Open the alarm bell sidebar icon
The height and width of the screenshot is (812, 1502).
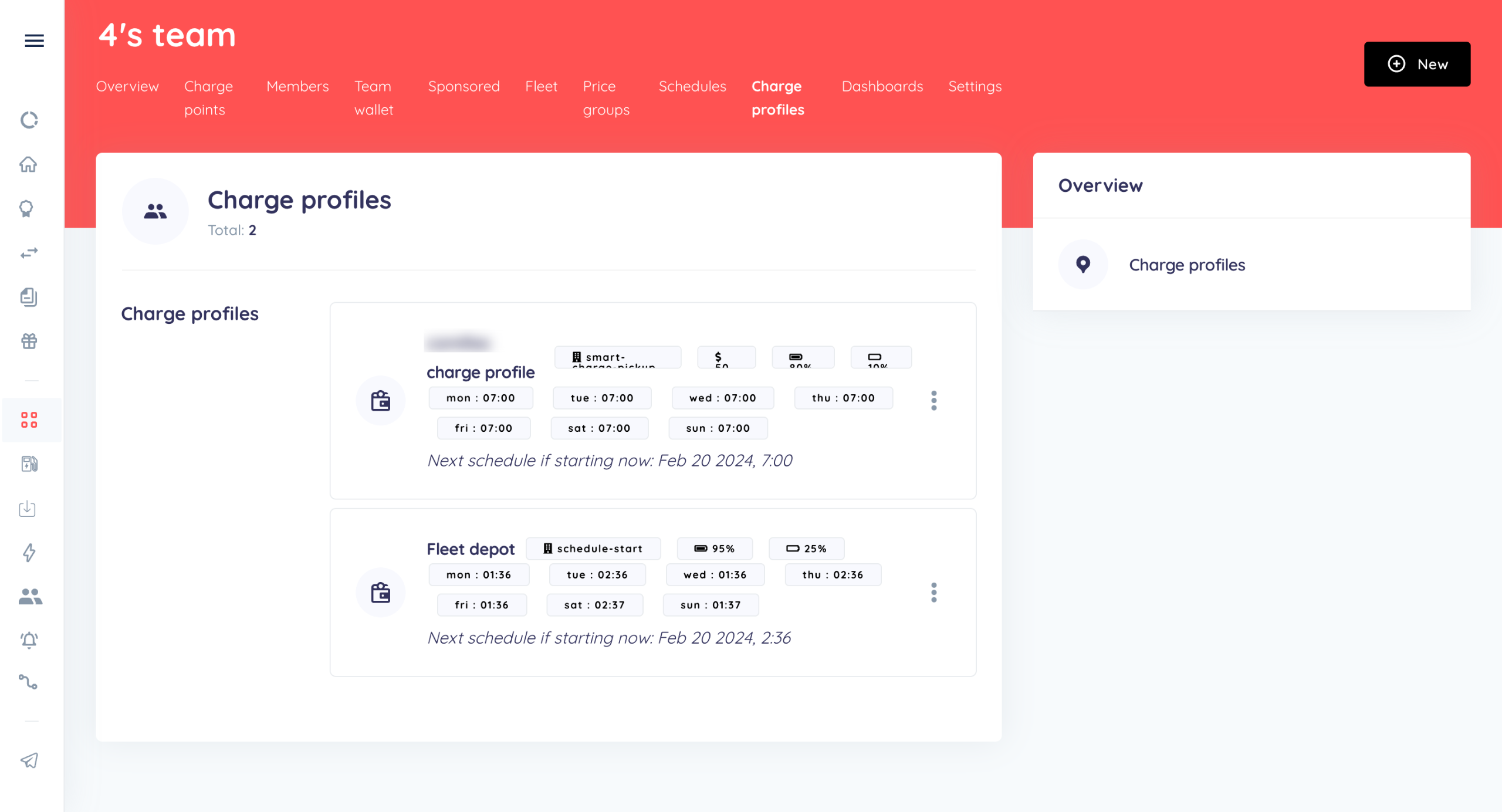(x=29, y=640)
